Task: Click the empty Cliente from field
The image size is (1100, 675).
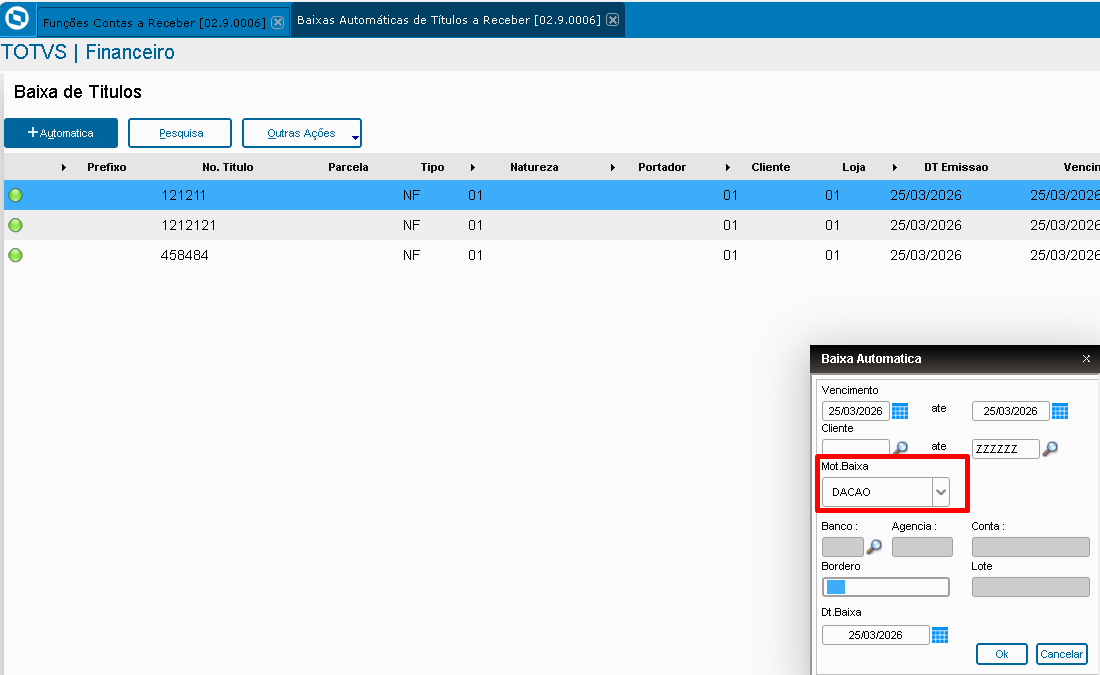Action: [x=856, y=448]
